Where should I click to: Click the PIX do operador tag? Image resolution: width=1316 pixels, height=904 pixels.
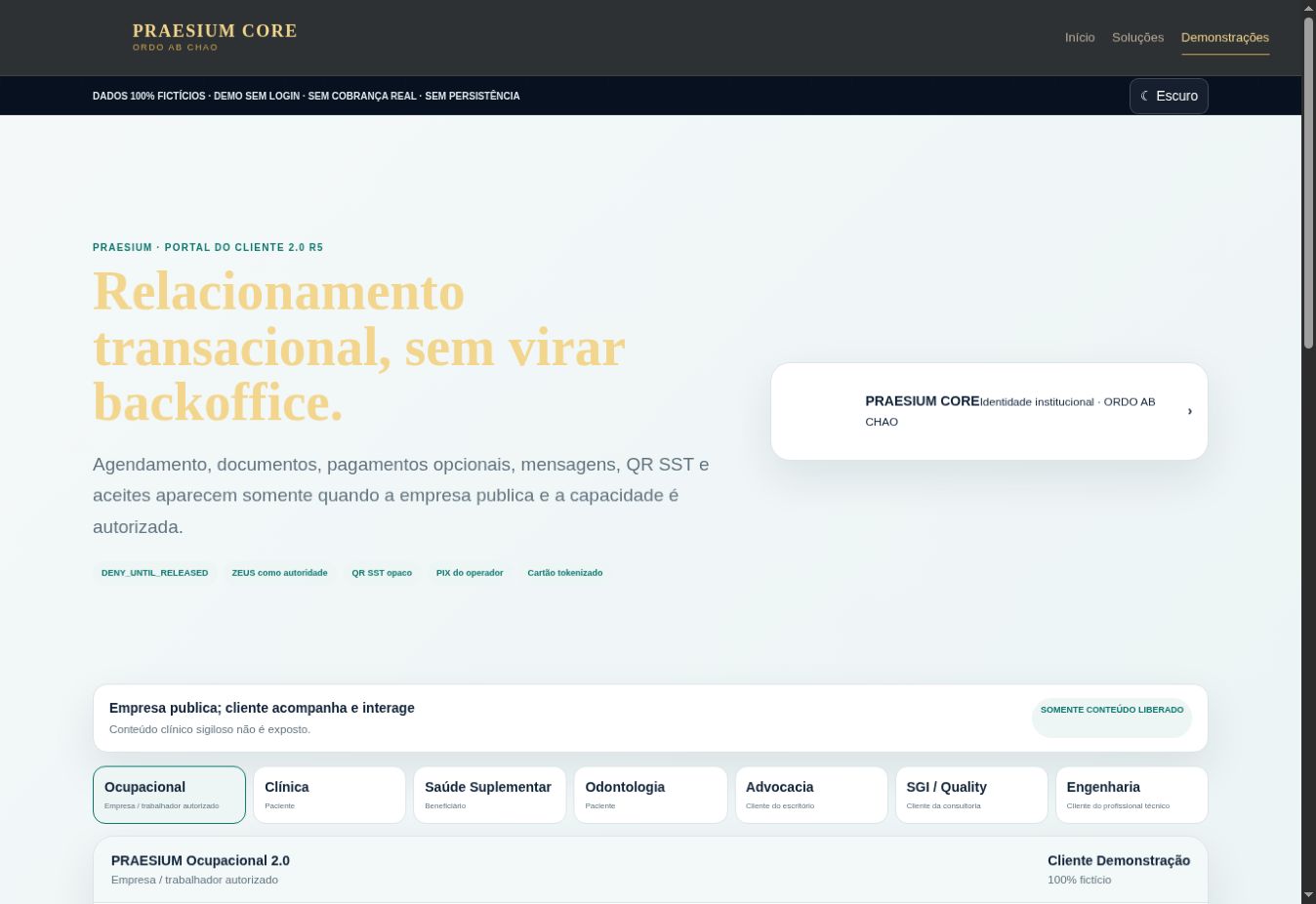pyautogui.click(x=470, y=573)
